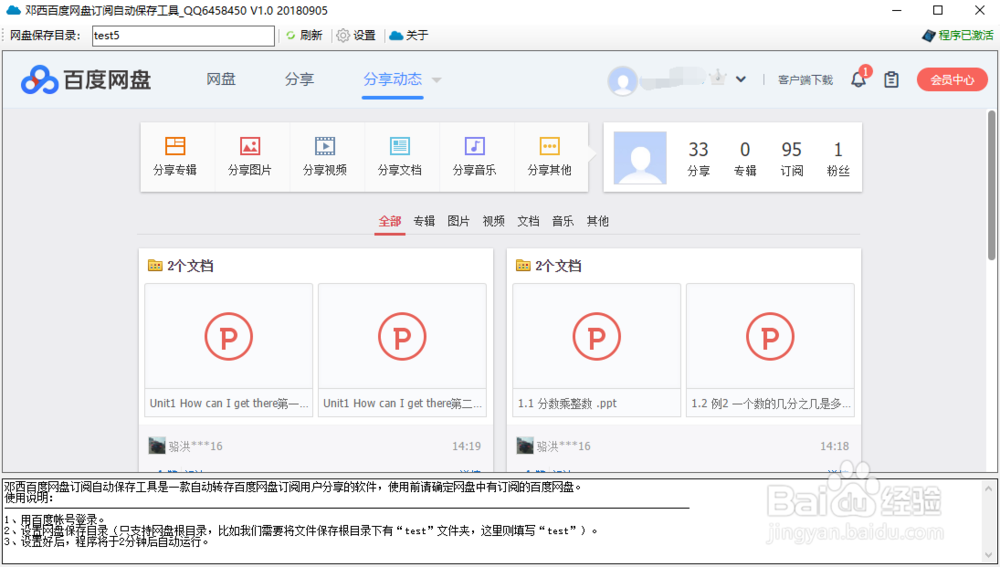Image resolution: width=1000 pixels, height=567 pixels.
Task: Click the 网盘保存目录 input field
Action: (183, 36)
